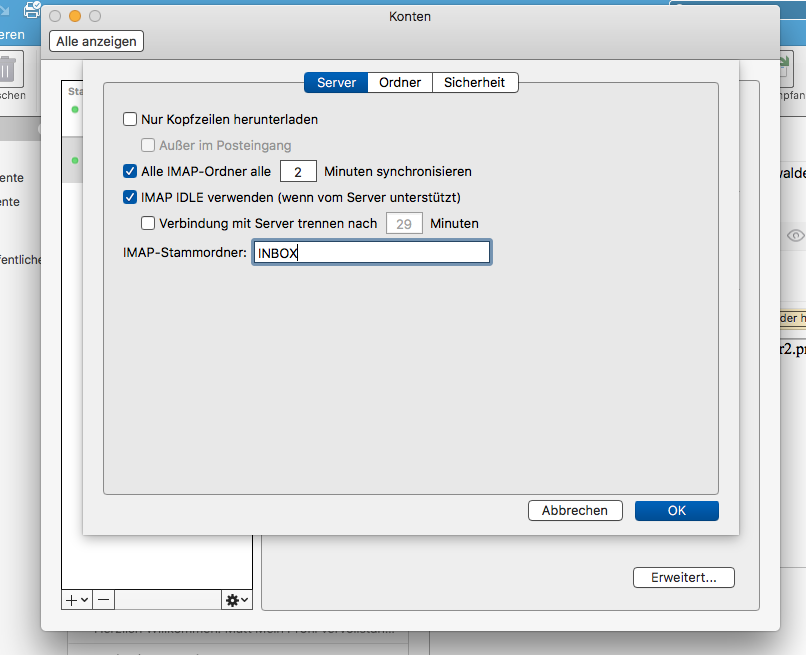
Task: Click the 'Alle anzeigen' button
Action: pos(97,41)
